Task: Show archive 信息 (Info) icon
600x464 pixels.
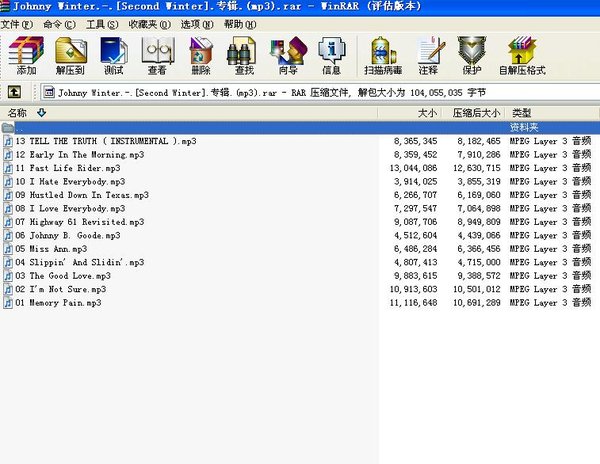Action: point(331,55)
